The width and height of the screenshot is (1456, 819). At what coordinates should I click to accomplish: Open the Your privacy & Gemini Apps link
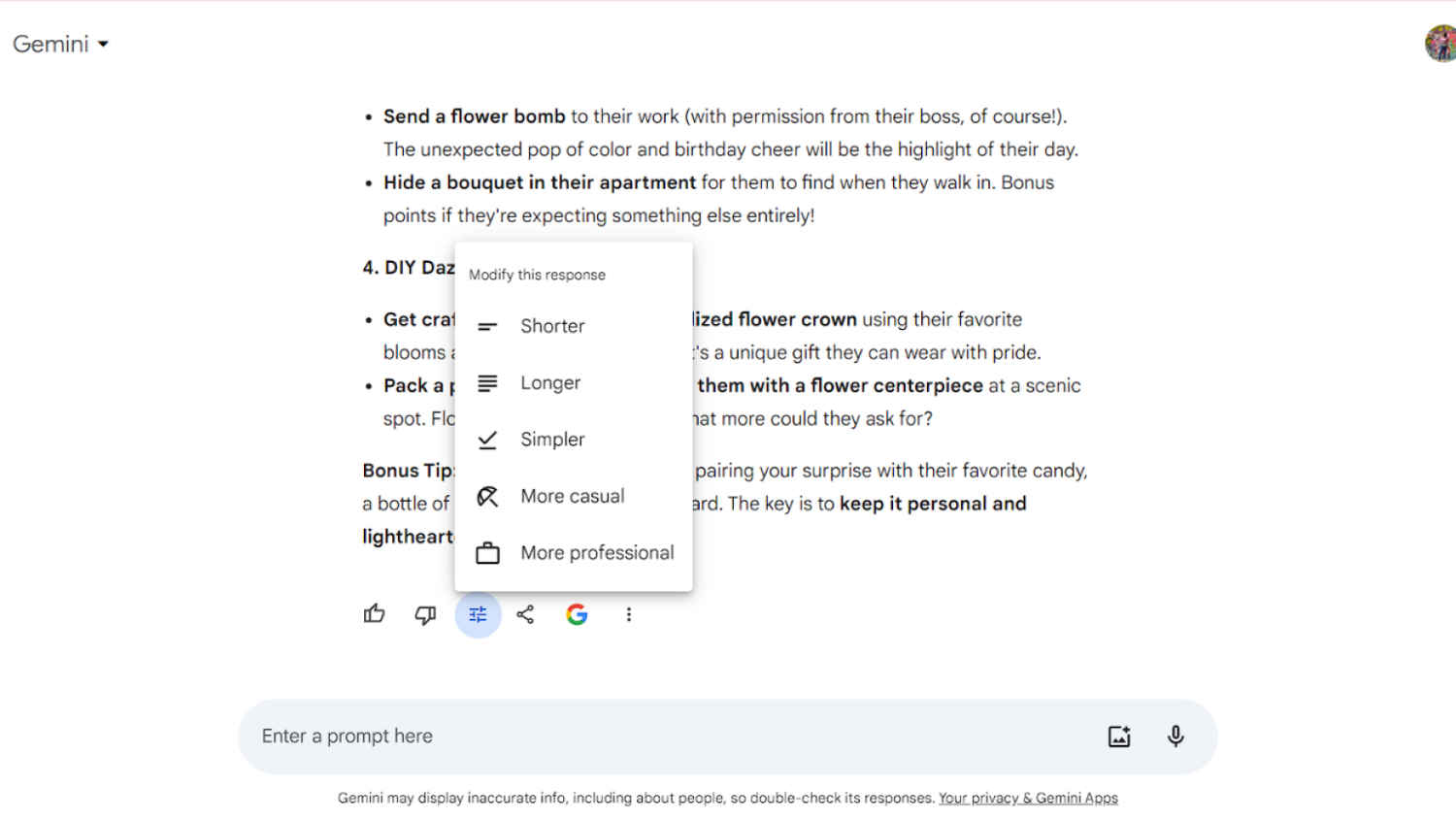point(1028,798)
